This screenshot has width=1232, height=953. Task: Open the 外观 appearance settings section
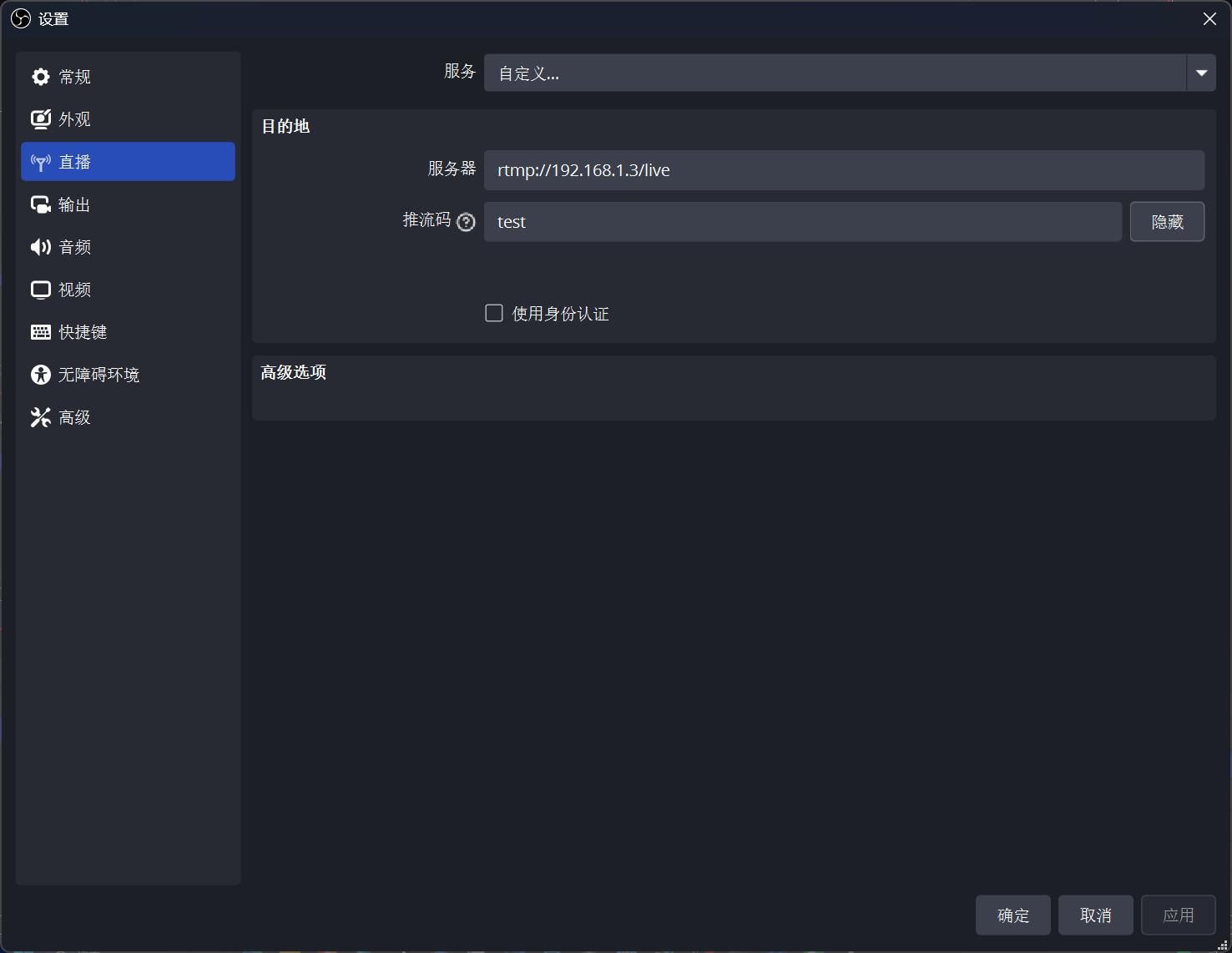pyautogui.click(x=128, y=119)
